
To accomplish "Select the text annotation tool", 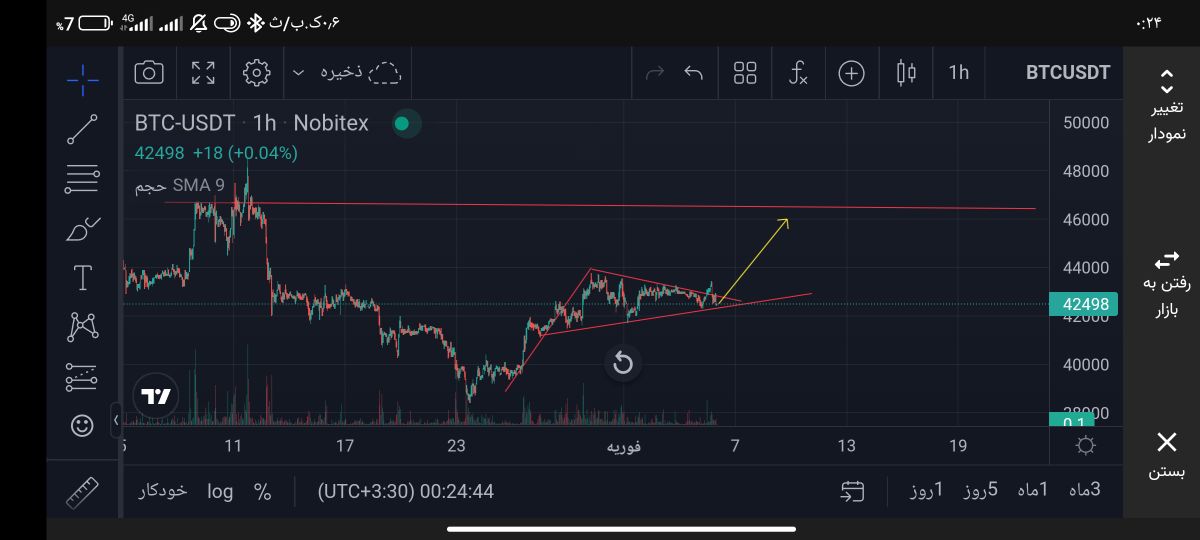I will (82, 278).
